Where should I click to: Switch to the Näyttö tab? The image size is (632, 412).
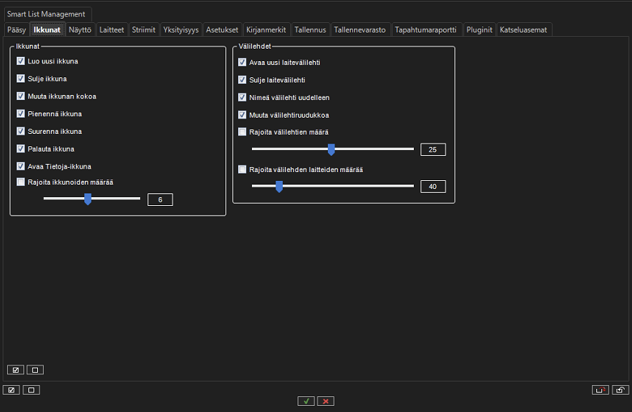(80, 30)
